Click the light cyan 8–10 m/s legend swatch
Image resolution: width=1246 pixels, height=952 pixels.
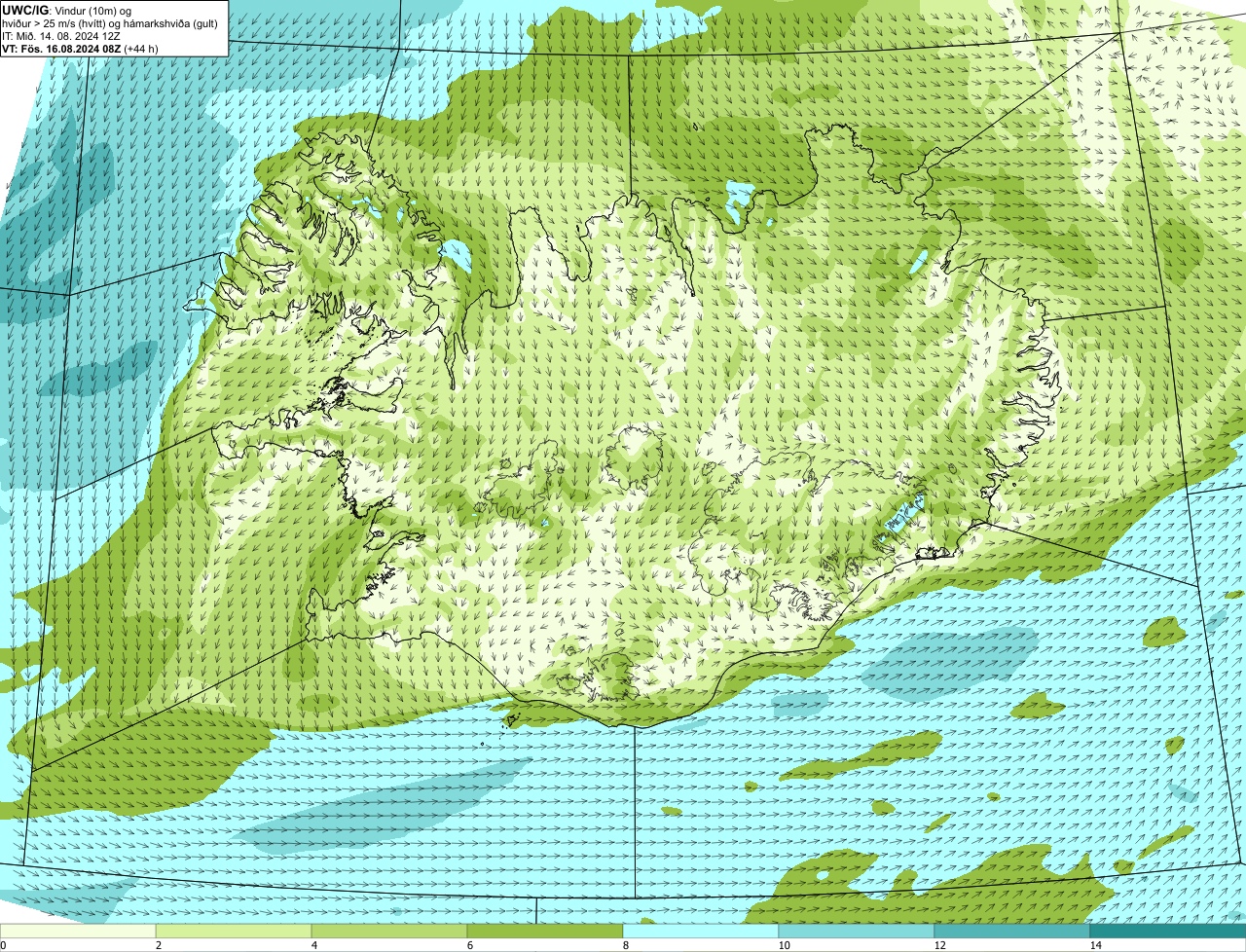pyautogui.click(x=701, y=931)
